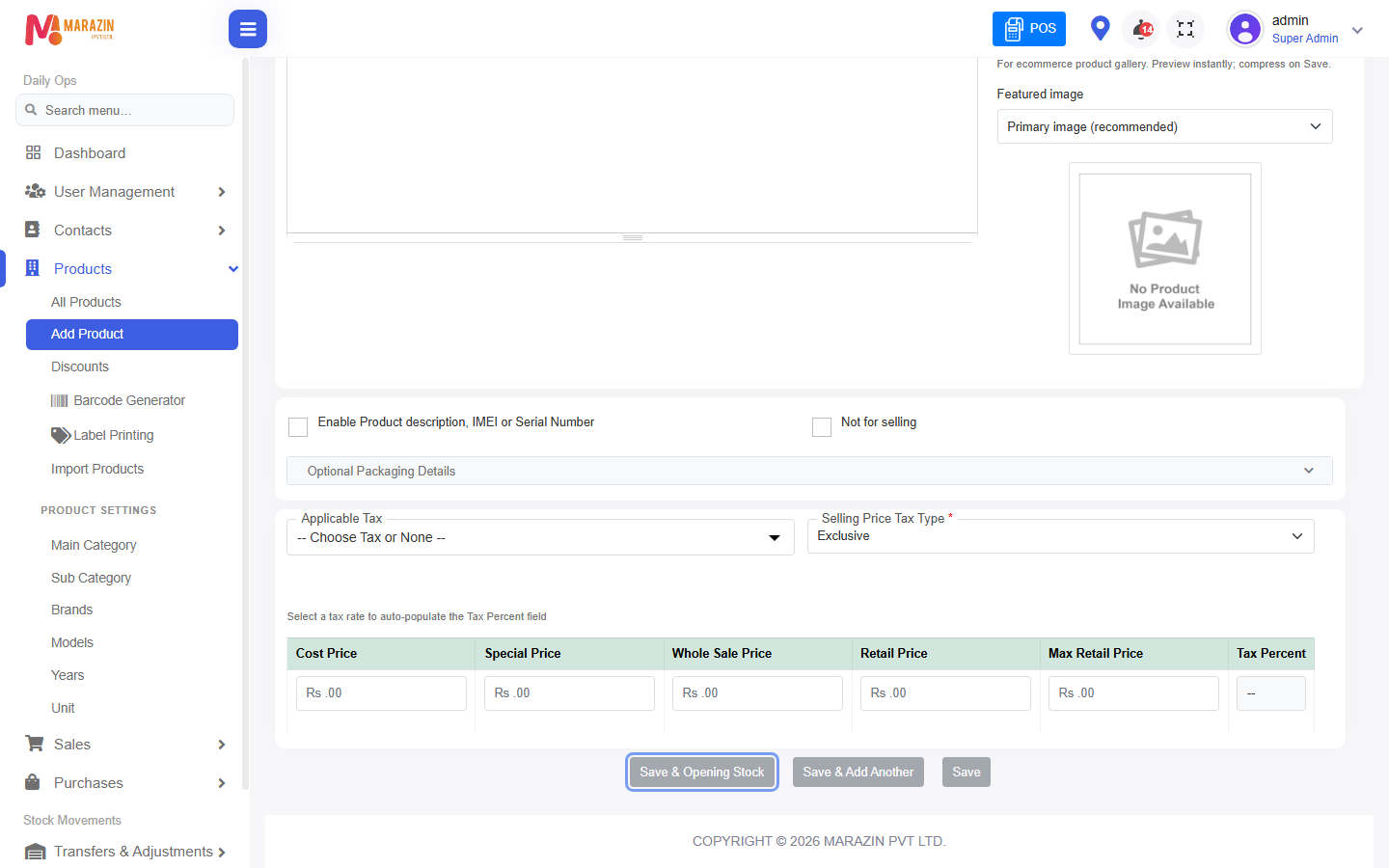This screenshot has width=1389, height=868.
Task: Click the Save & Opening Stock button
Action: pyautogui.click(x=702, y=772)
